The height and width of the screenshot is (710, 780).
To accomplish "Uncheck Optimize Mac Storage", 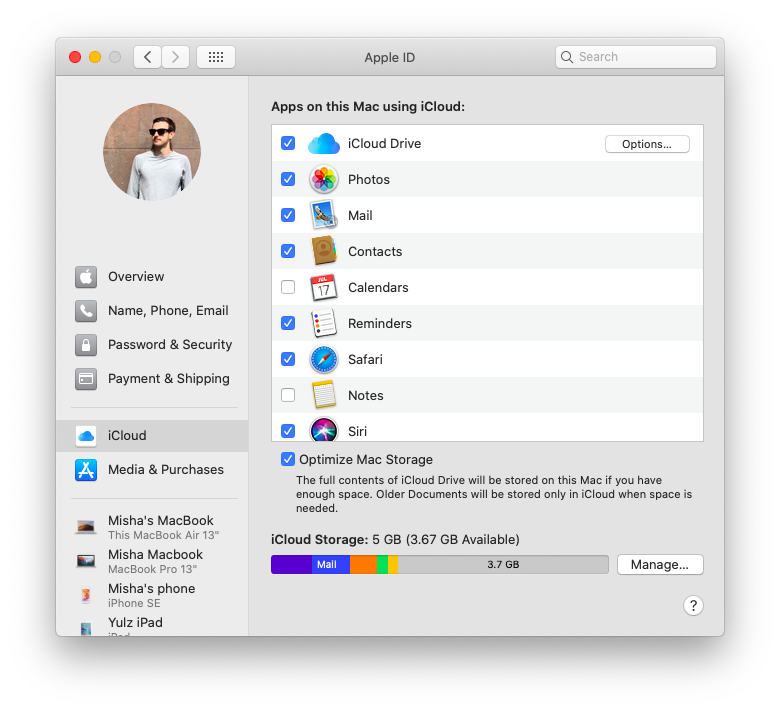I will [x=288, y=460].
